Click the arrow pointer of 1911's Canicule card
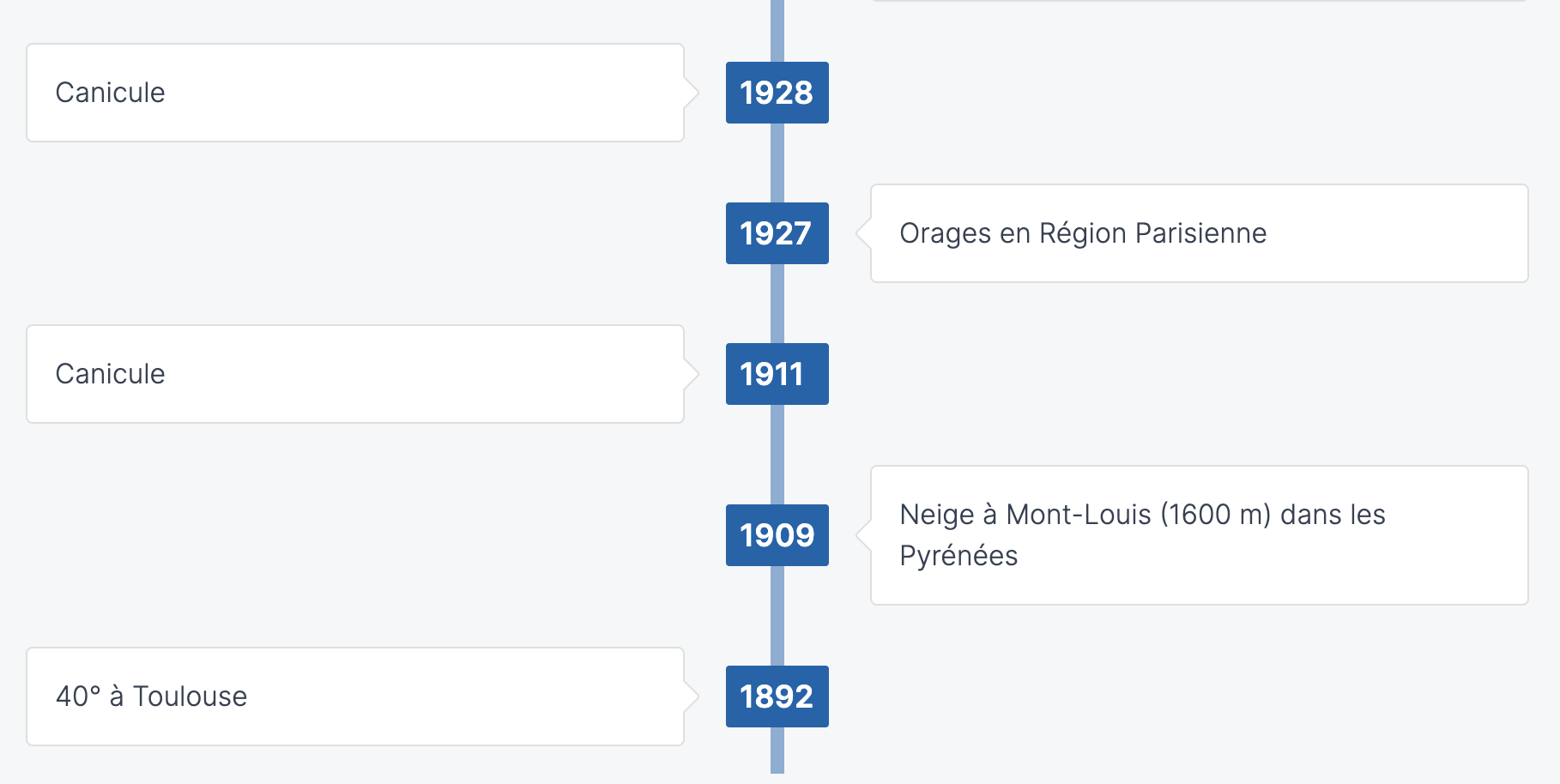This screenshot has height=784, width=1560. click(x=692, y=374)
